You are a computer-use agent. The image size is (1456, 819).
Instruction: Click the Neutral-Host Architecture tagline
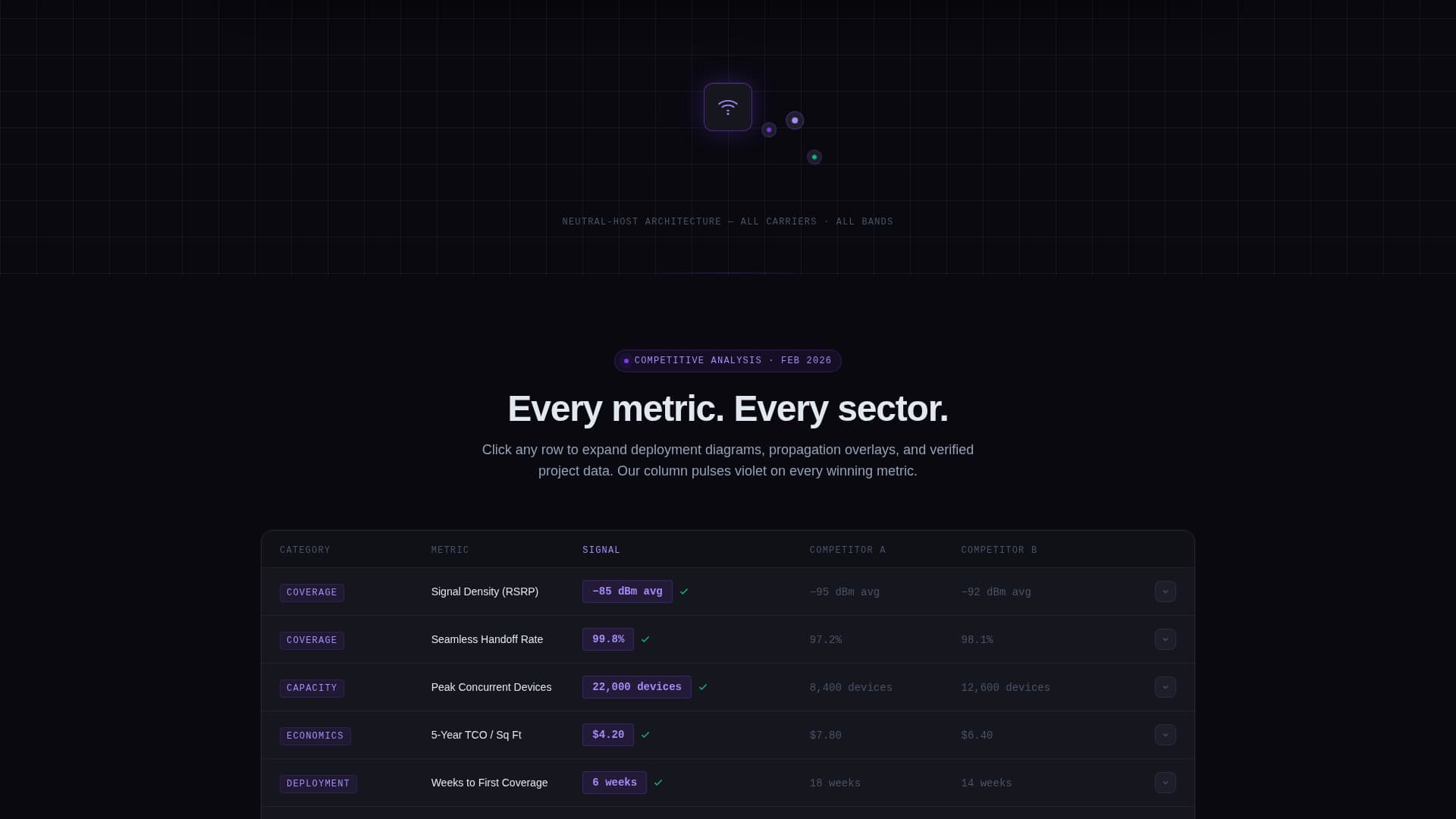click(727, 221)
